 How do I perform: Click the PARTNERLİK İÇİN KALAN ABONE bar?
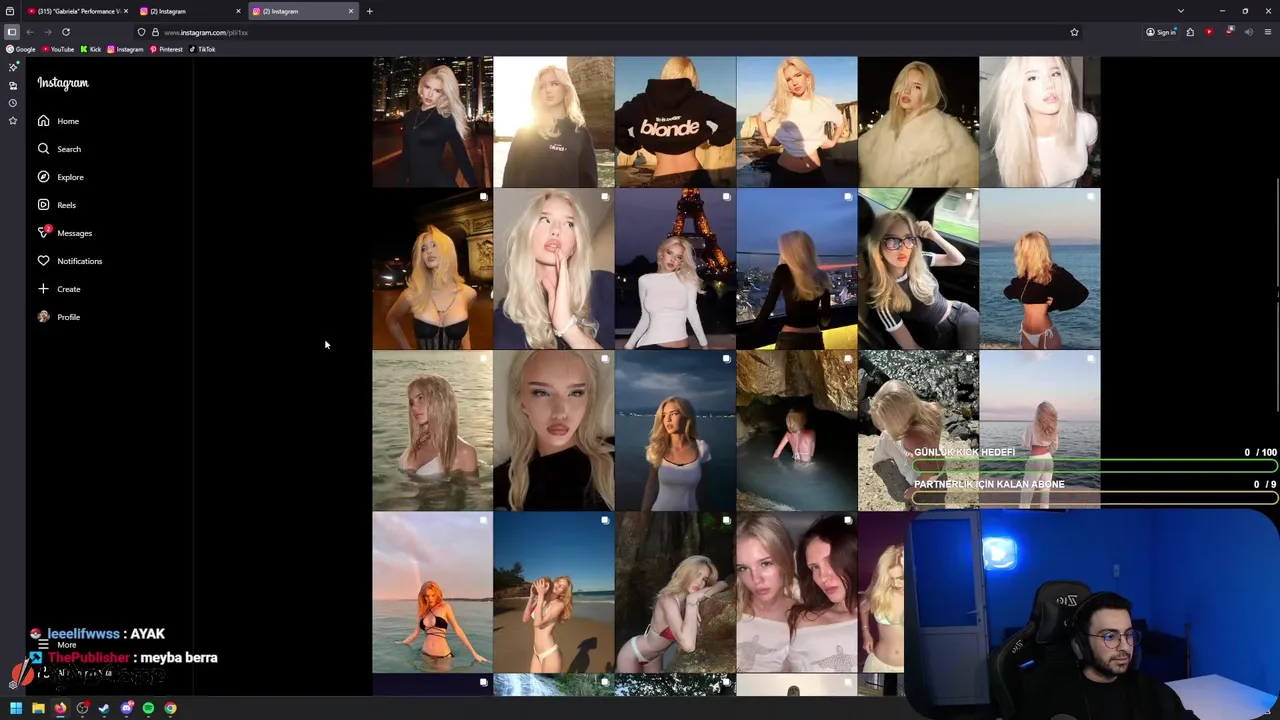click(1095, 497)
